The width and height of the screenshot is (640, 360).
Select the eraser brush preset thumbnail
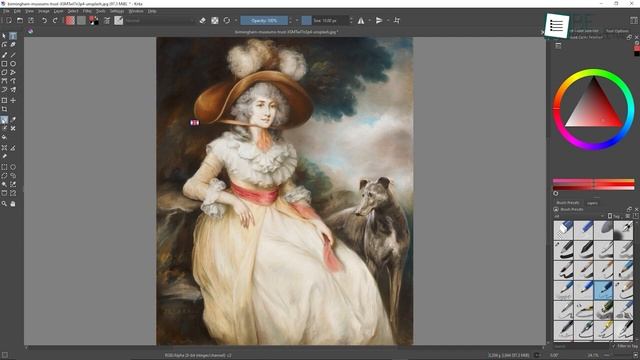click(x=563, y=230)
